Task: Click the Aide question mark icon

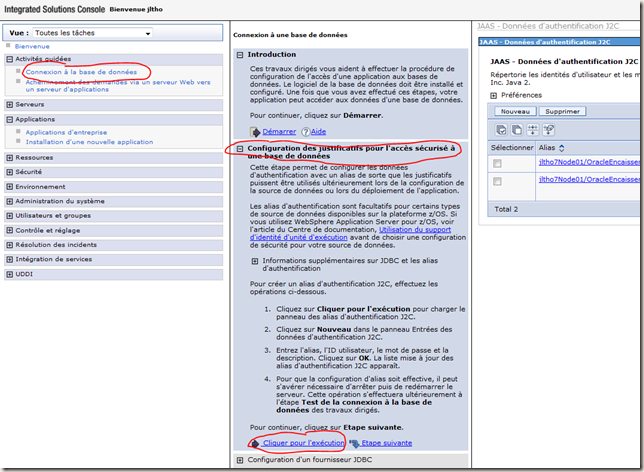Action: [x=306, y=132]
